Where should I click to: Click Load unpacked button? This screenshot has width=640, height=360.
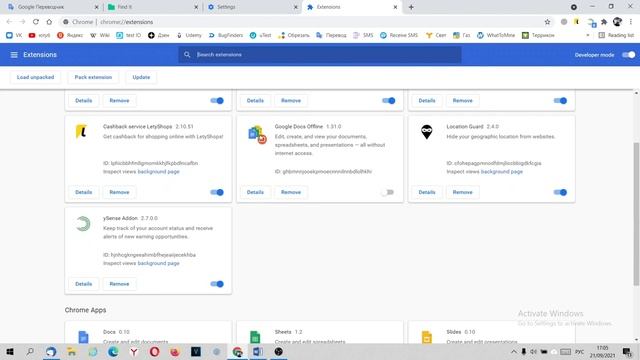36,77
